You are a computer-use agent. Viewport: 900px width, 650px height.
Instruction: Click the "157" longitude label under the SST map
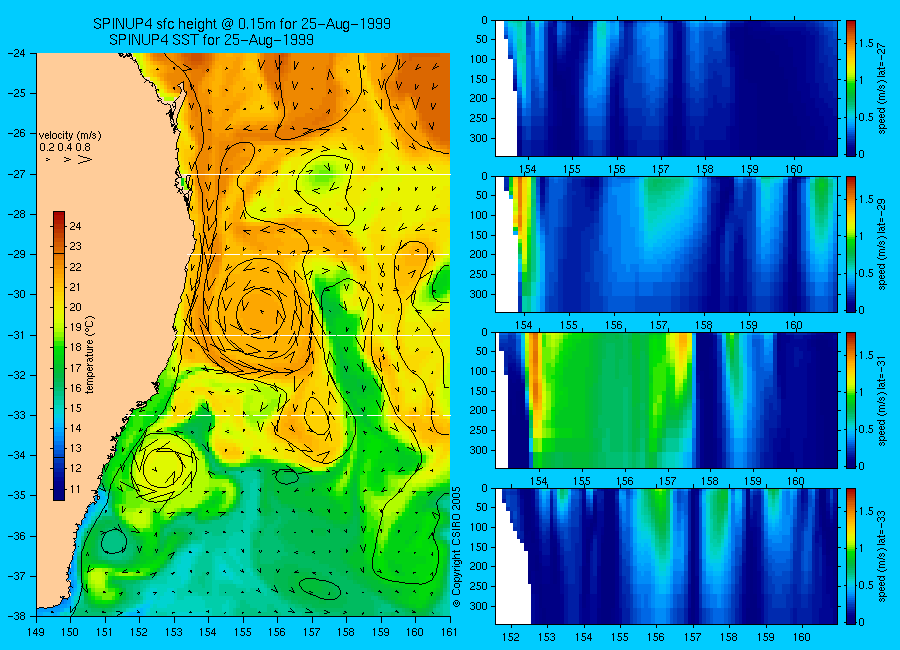312,632
